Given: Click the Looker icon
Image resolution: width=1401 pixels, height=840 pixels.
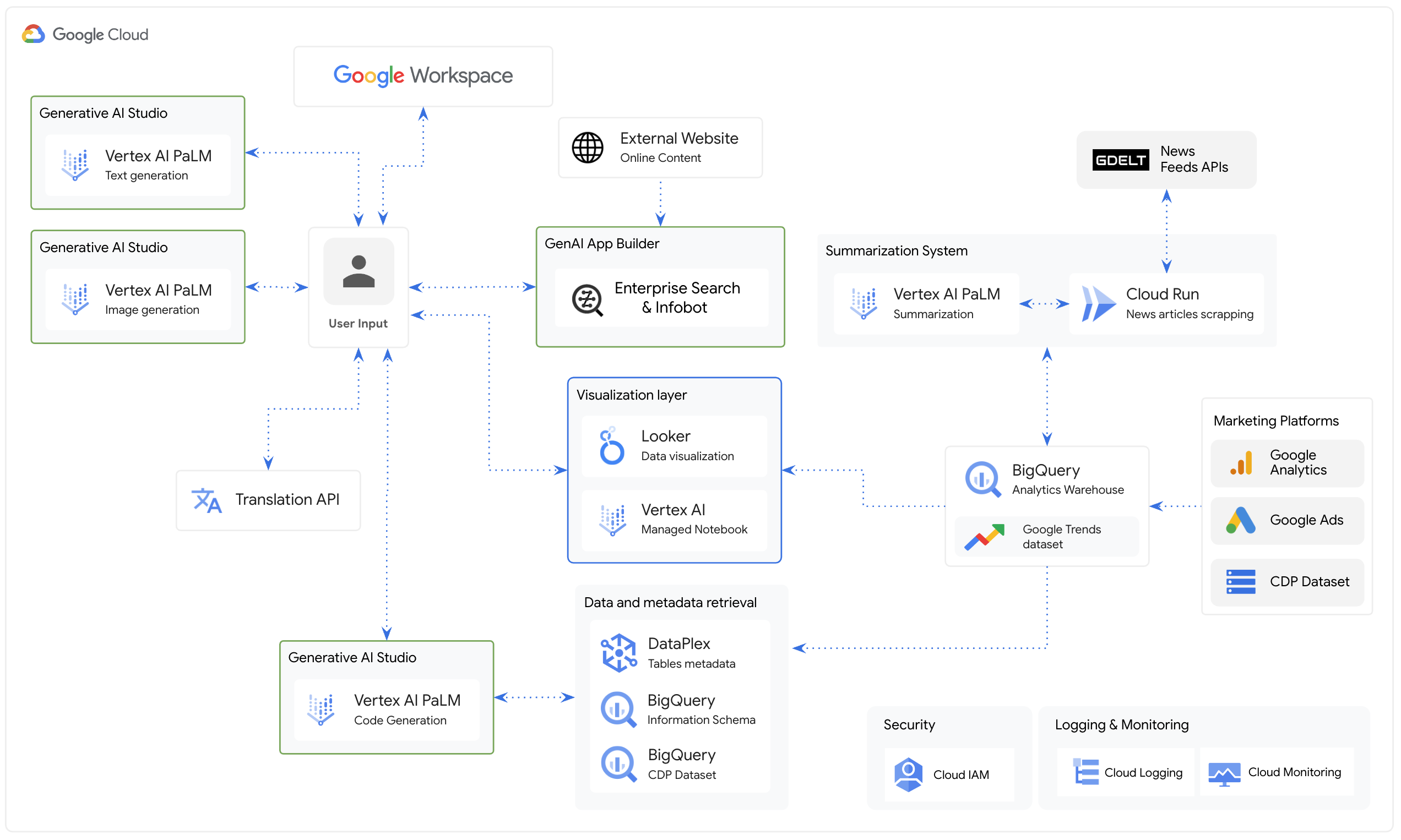Looking at the screenshot, I should [x=612, y=446].
